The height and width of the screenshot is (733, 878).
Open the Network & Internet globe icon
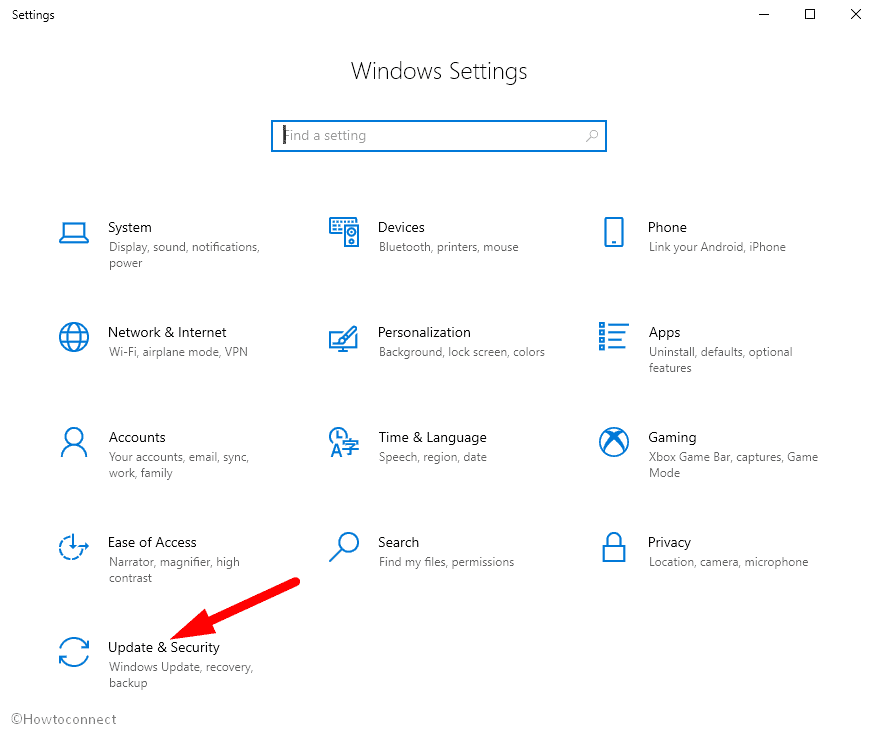tap(74, 337)
